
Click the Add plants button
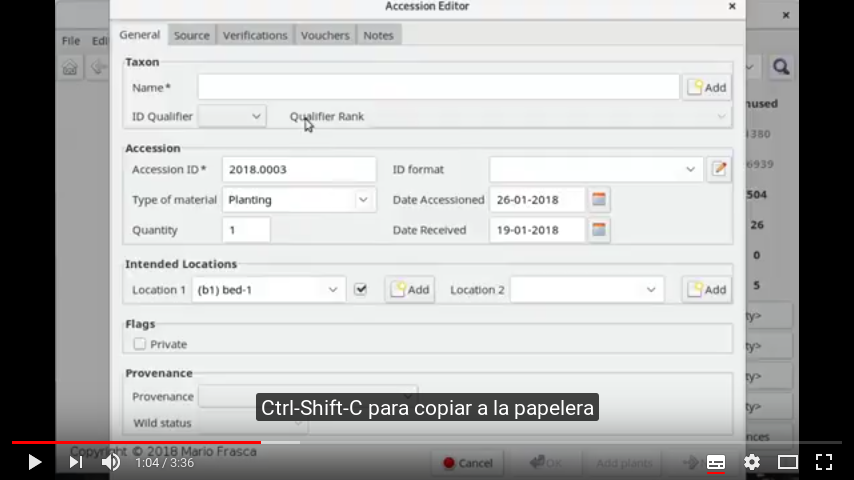click(624, 463)
